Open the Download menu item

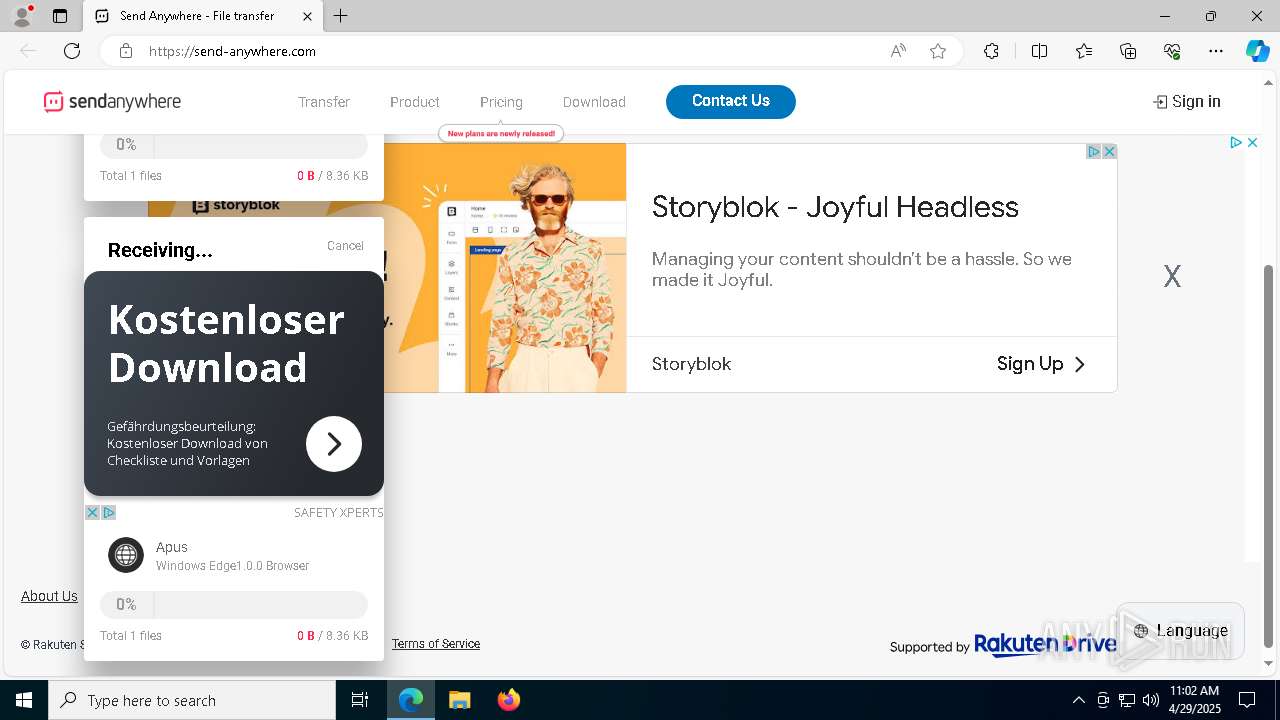coord(594,102)
